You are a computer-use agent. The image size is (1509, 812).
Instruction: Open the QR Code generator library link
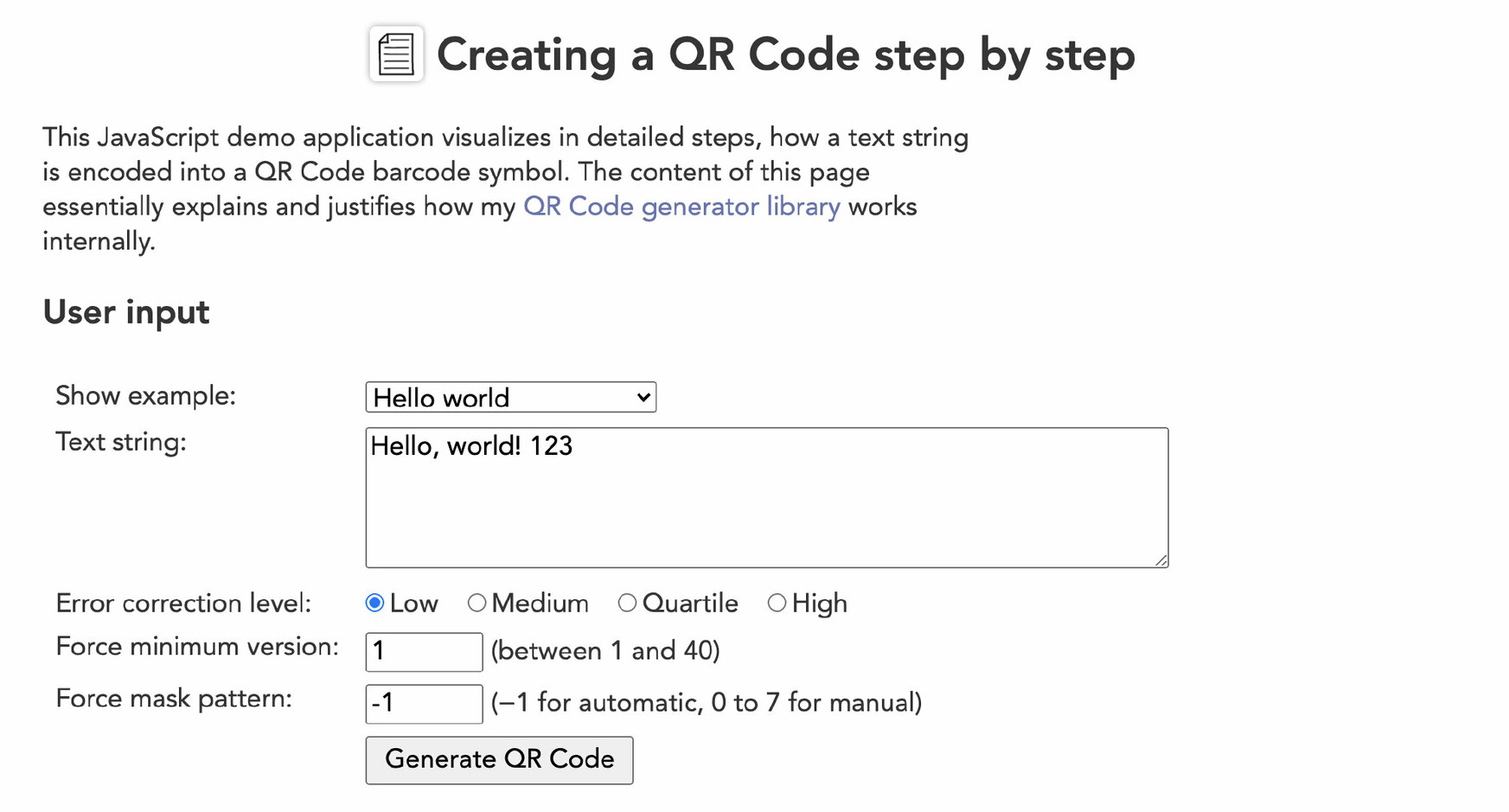[681, 207]
